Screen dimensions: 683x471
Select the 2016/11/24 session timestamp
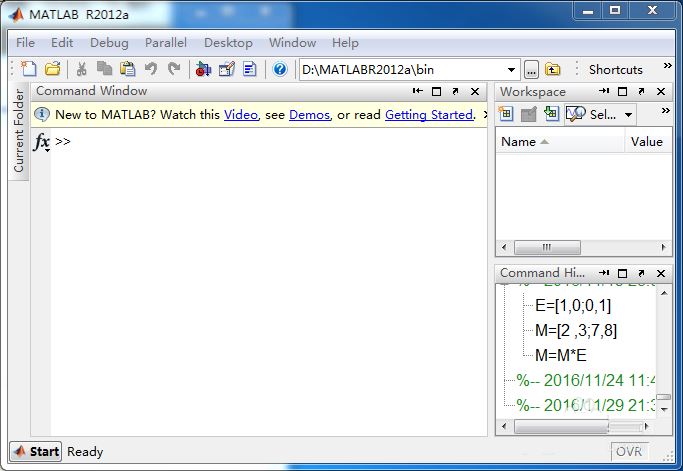coord(586,380)
